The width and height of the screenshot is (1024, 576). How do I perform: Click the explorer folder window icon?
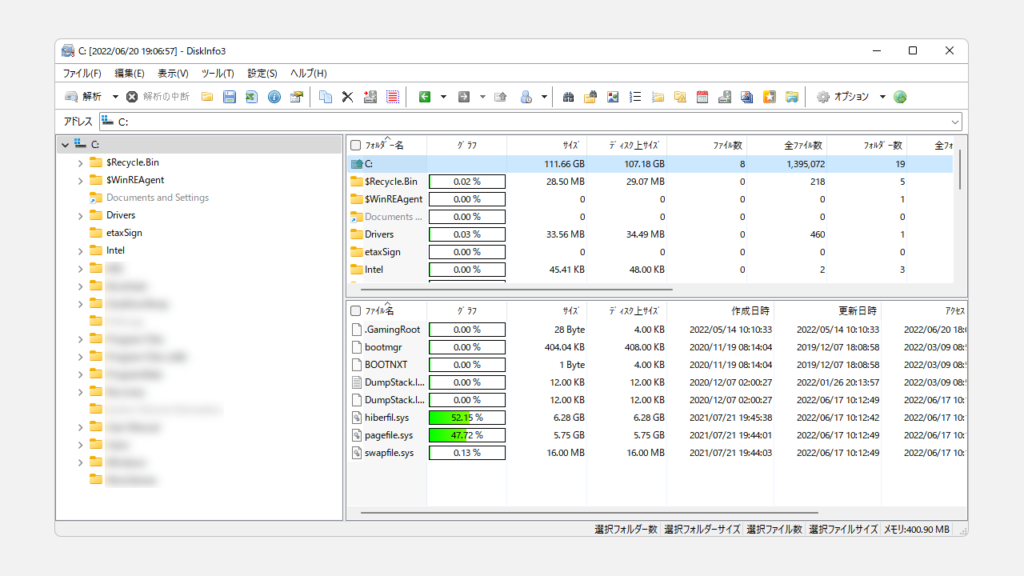(x=792, y=97)
